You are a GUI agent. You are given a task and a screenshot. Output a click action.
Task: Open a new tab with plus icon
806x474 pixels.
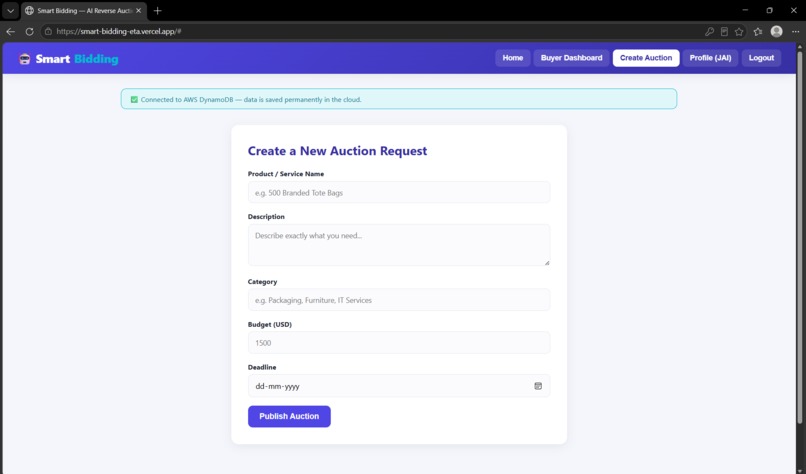[157, 11]
